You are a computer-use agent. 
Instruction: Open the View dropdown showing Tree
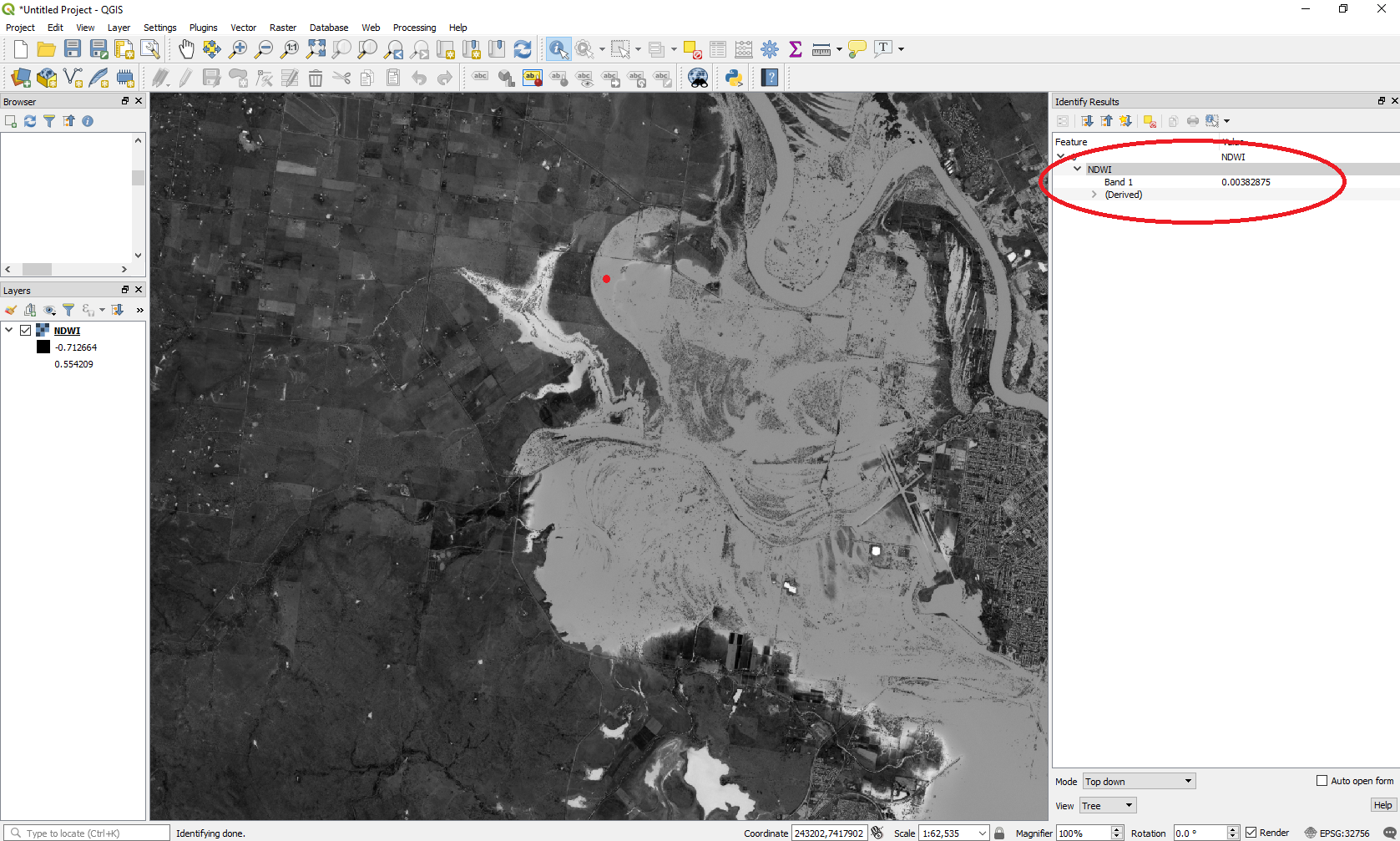pos(1107,806)
